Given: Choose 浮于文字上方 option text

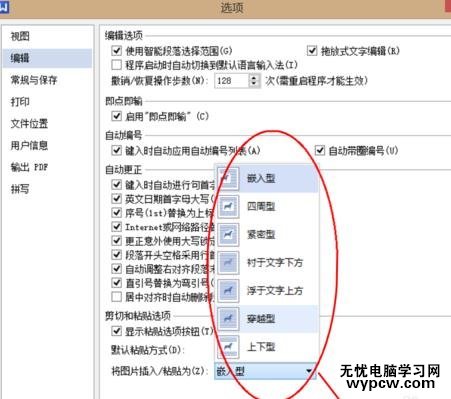Looking at the screenshot, I should tap(275, 290).
